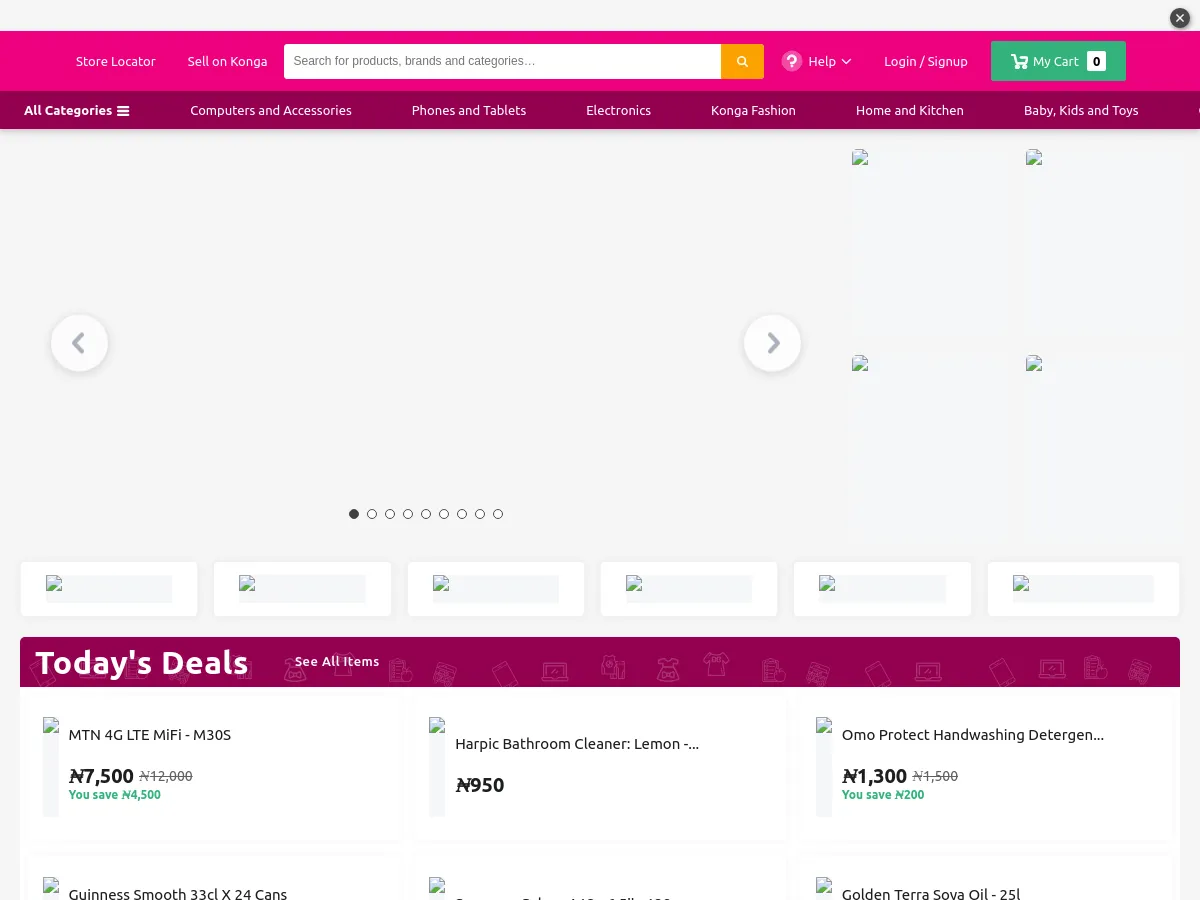This screenshot has width=1200, height=900.
Task: Dismiss the page with the top-right X icon
Action: tap(1179, 18)
